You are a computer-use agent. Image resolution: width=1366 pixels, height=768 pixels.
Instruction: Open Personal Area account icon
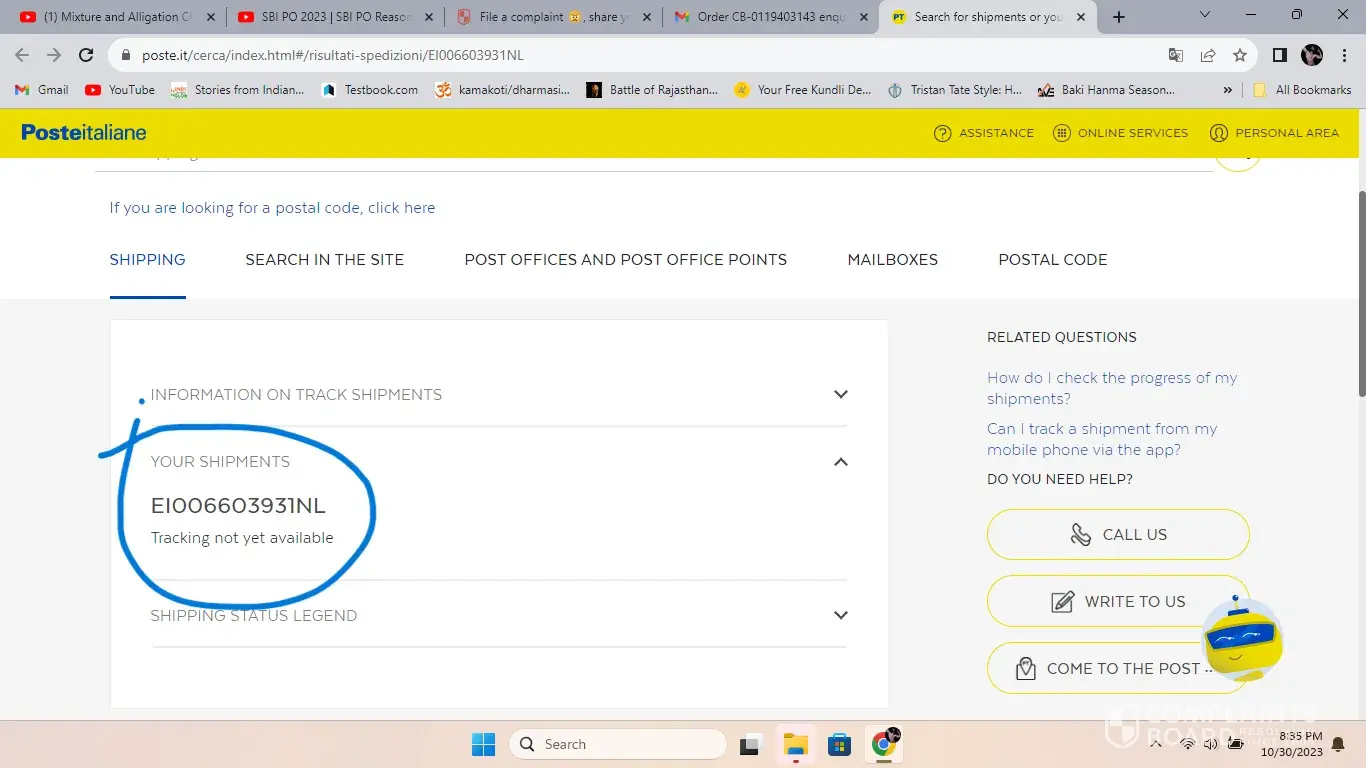pyautogui.click(x=1218, y=133)
